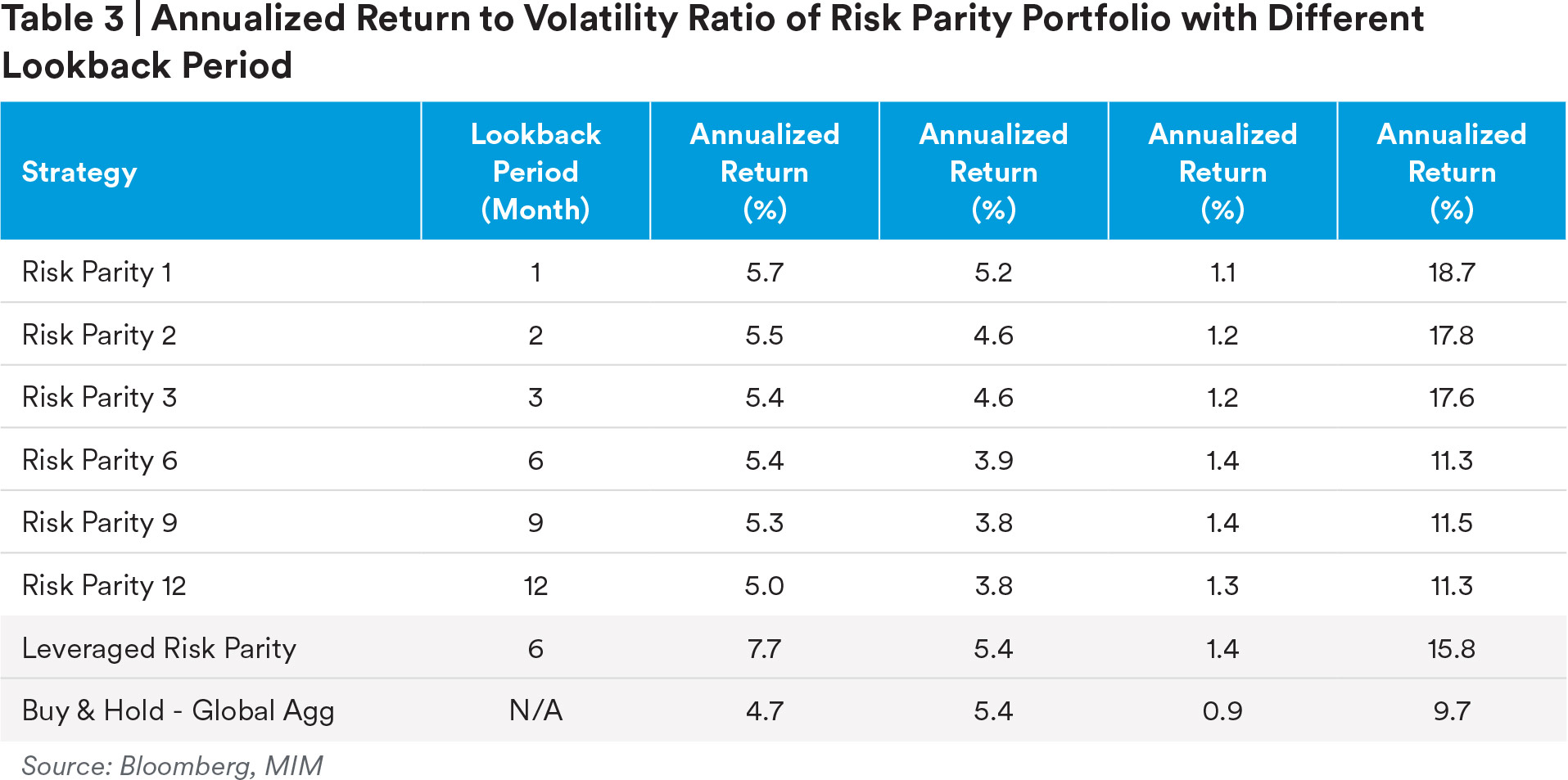Select the 17.8 value cell
The width and height of the screenshot is (1568, 780).
point(1451,335)
